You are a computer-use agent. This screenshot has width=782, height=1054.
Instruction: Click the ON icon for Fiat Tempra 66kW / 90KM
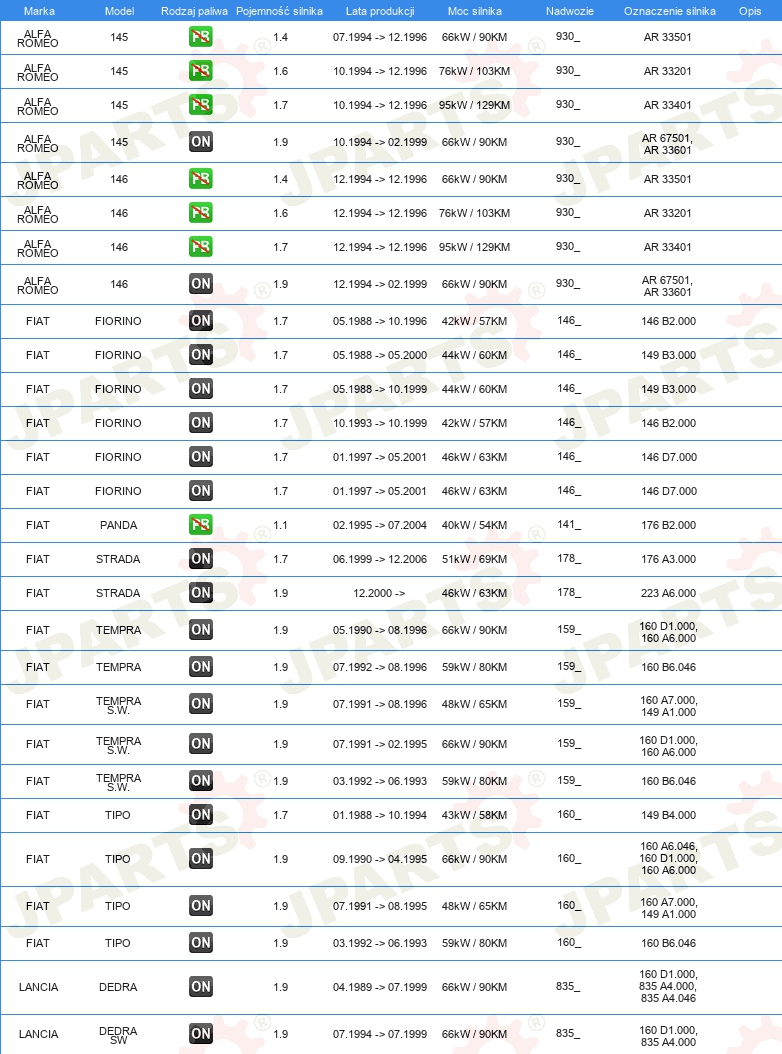tap(200, 630)
